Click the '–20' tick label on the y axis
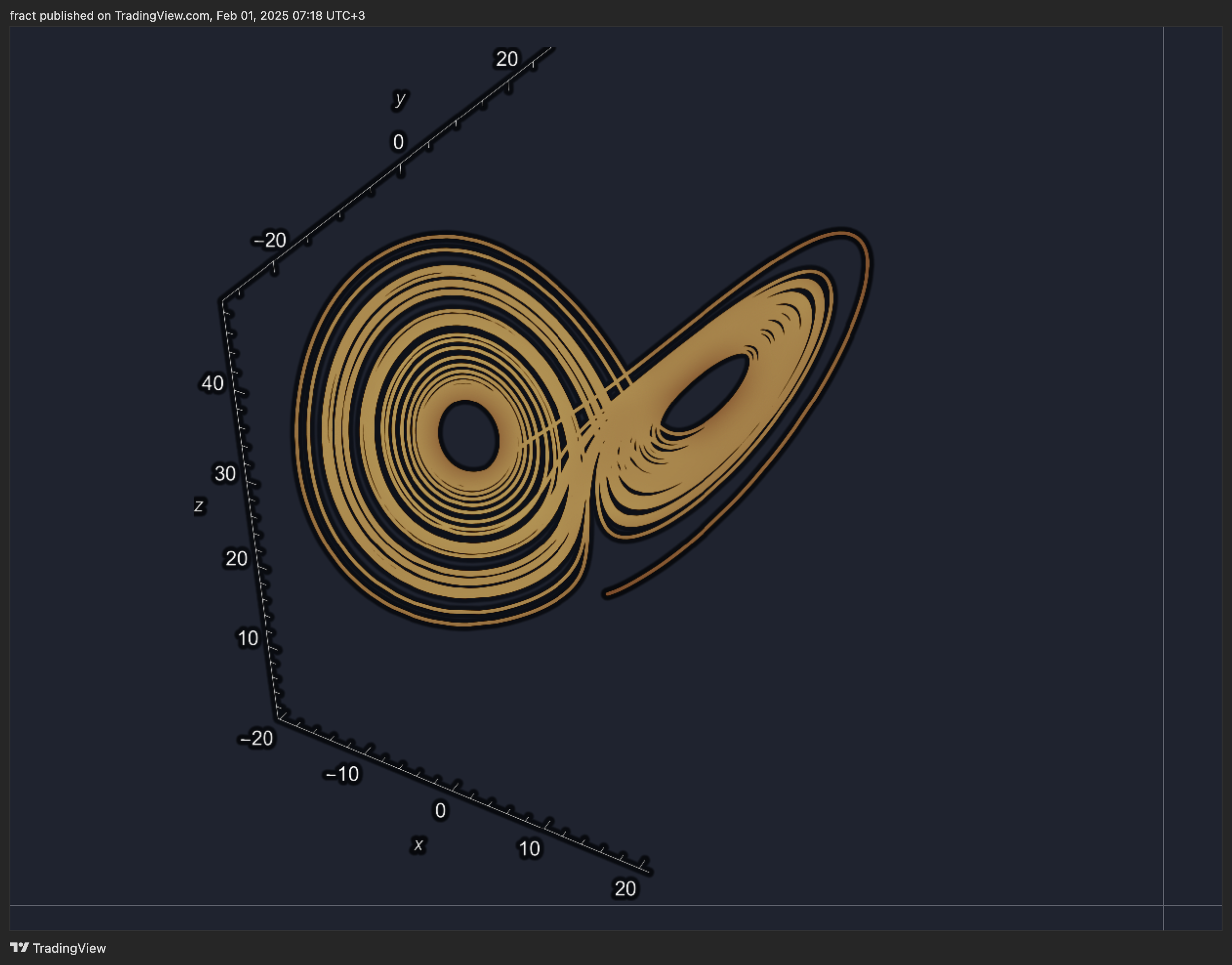Viewport: 1232px width, 965px height. (270, 240)
